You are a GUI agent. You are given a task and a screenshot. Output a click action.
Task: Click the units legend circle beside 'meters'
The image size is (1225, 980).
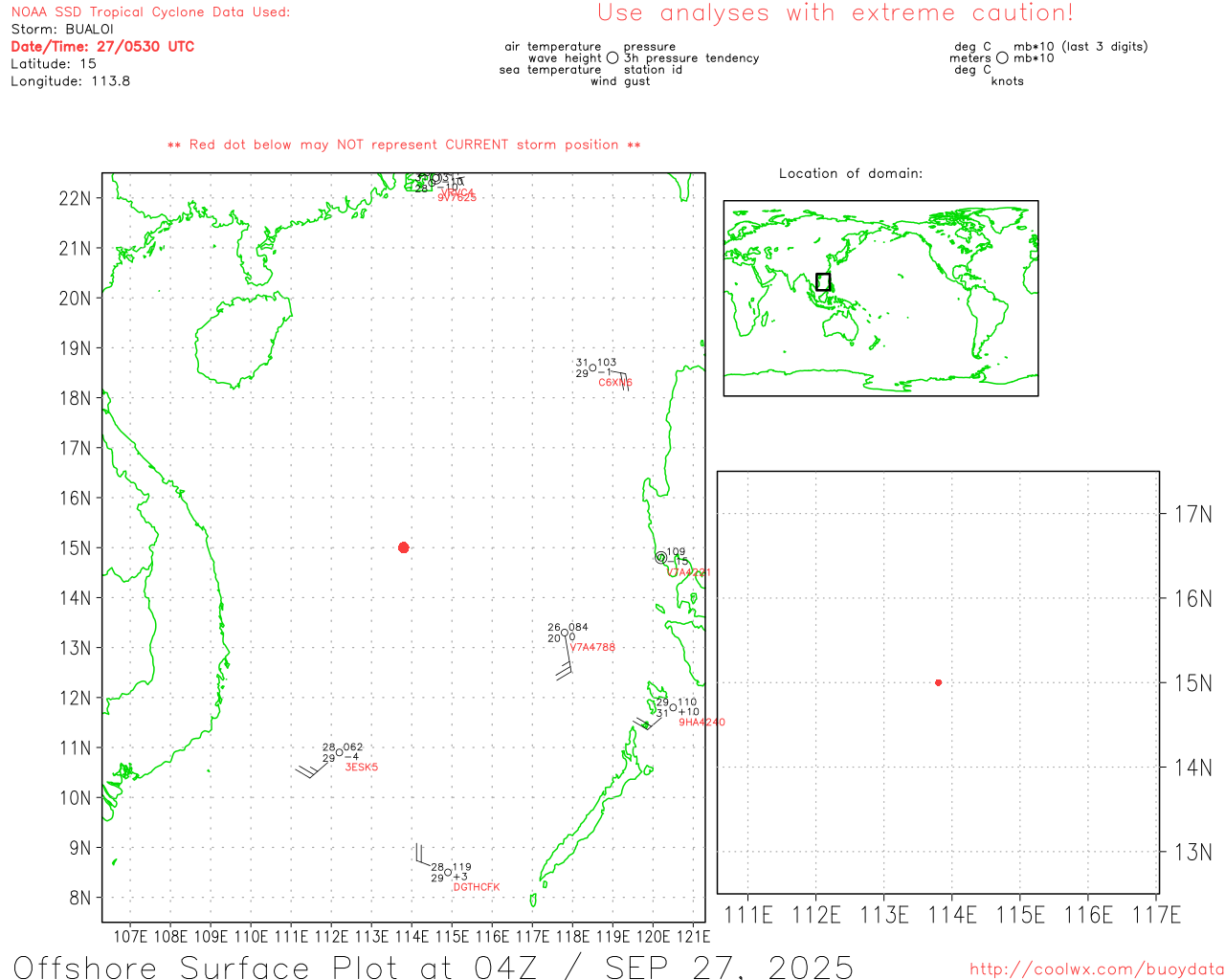[x=1002, y=57]
